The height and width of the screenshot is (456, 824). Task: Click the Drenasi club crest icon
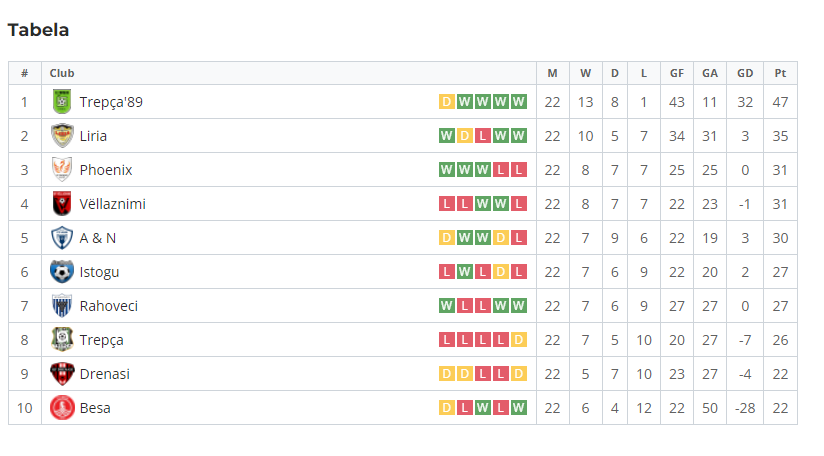click(62, 374)
